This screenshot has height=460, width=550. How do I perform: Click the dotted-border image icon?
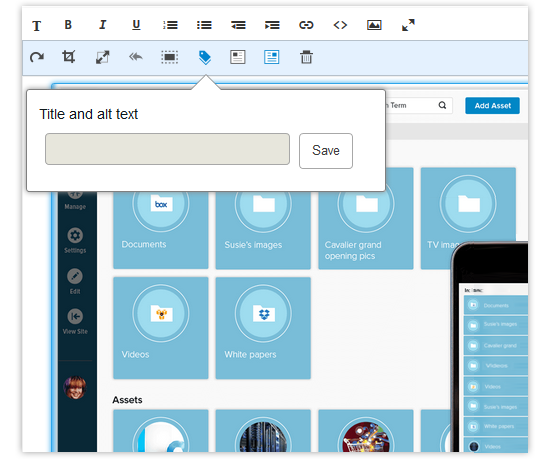(170, 57)
